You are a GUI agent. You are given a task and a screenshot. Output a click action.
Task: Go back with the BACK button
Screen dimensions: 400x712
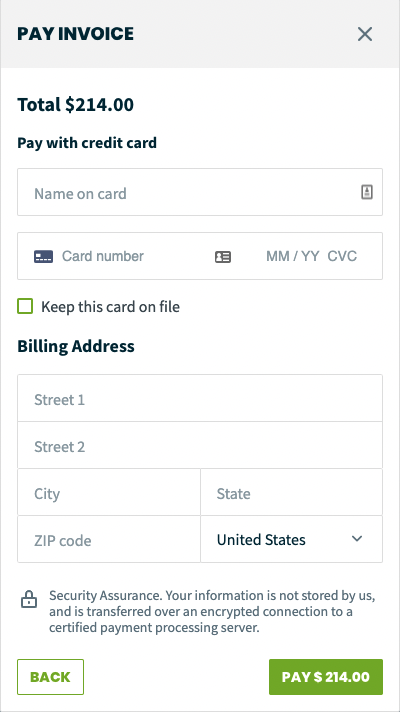pos(50,677)
